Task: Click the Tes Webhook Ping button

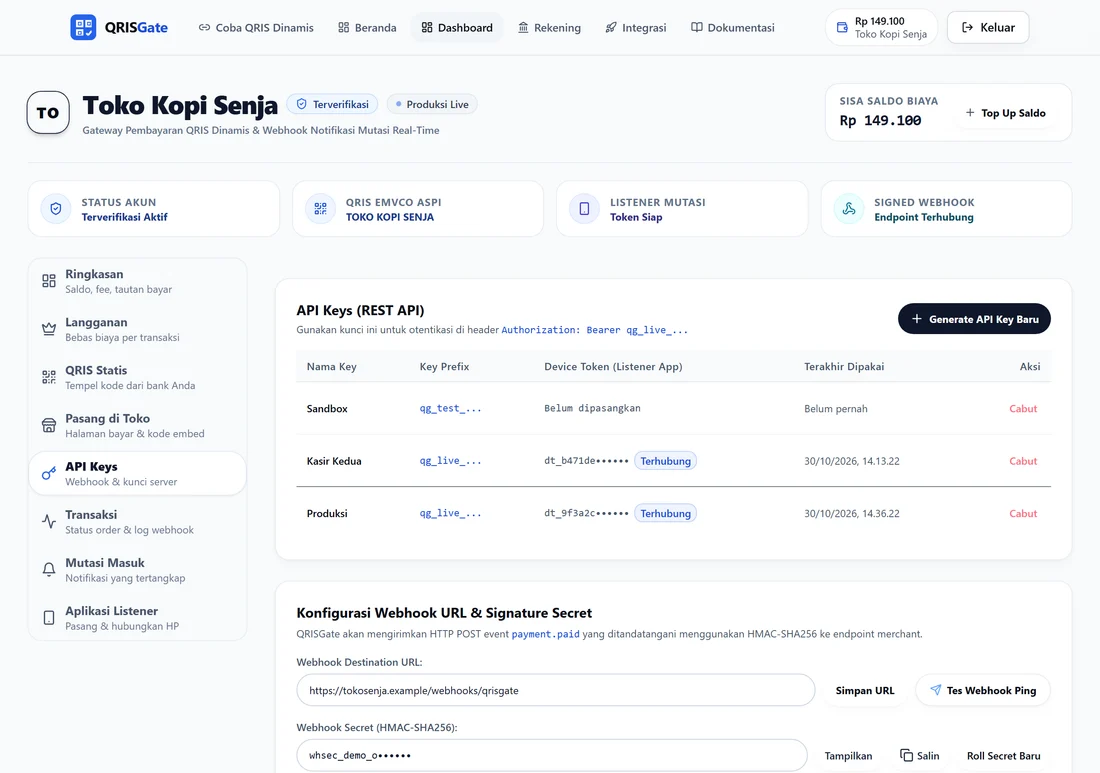Action: pyautogui.click(x=983, y=690)
